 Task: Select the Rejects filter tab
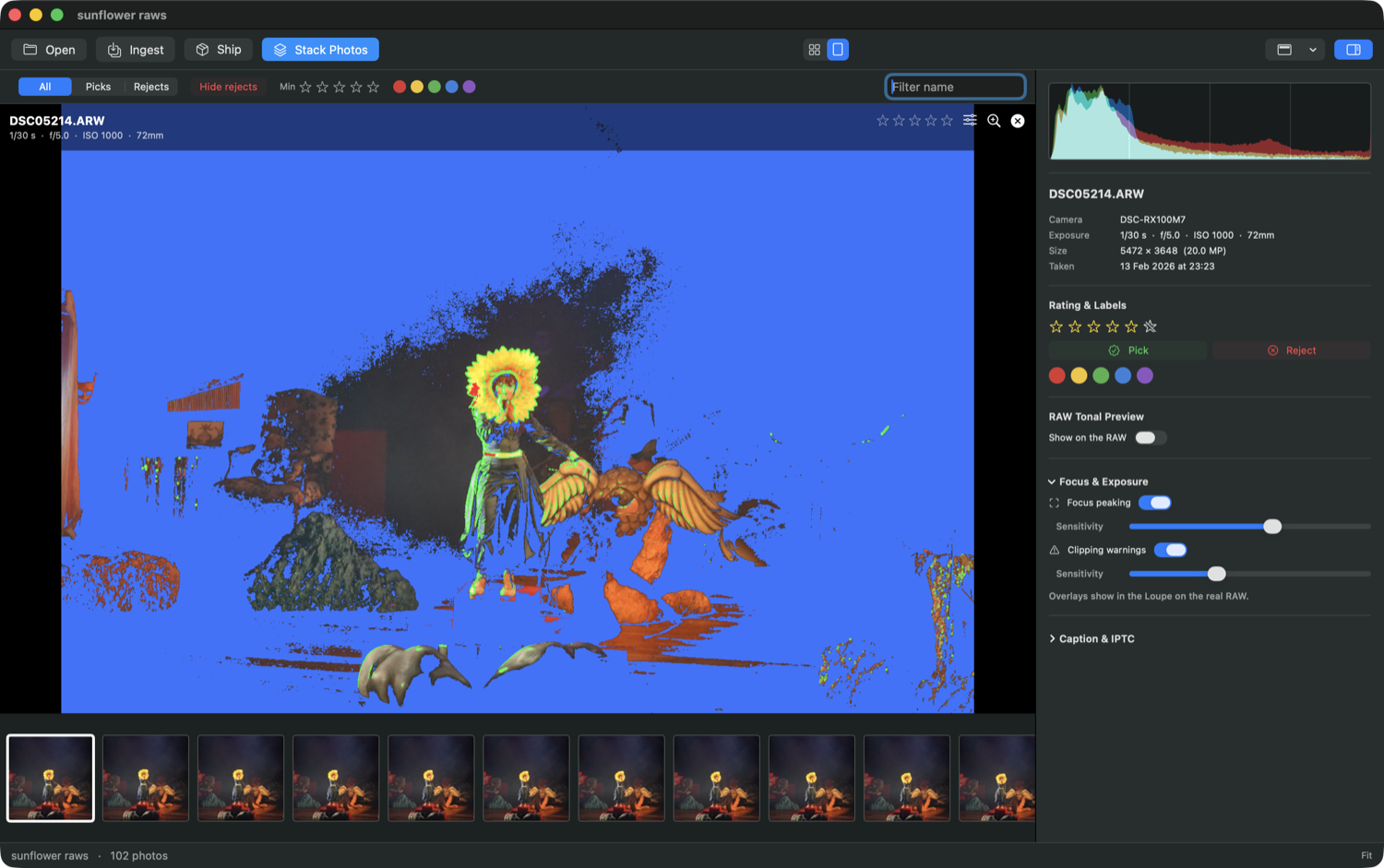pos(151,87)
